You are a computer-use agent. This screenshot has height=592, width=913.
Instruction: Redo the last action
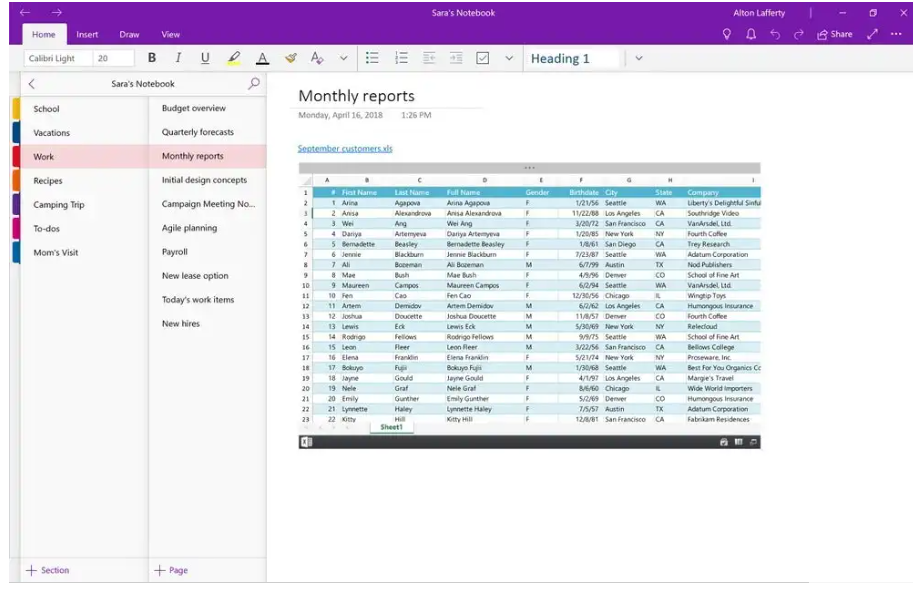[x=799, y=34]
